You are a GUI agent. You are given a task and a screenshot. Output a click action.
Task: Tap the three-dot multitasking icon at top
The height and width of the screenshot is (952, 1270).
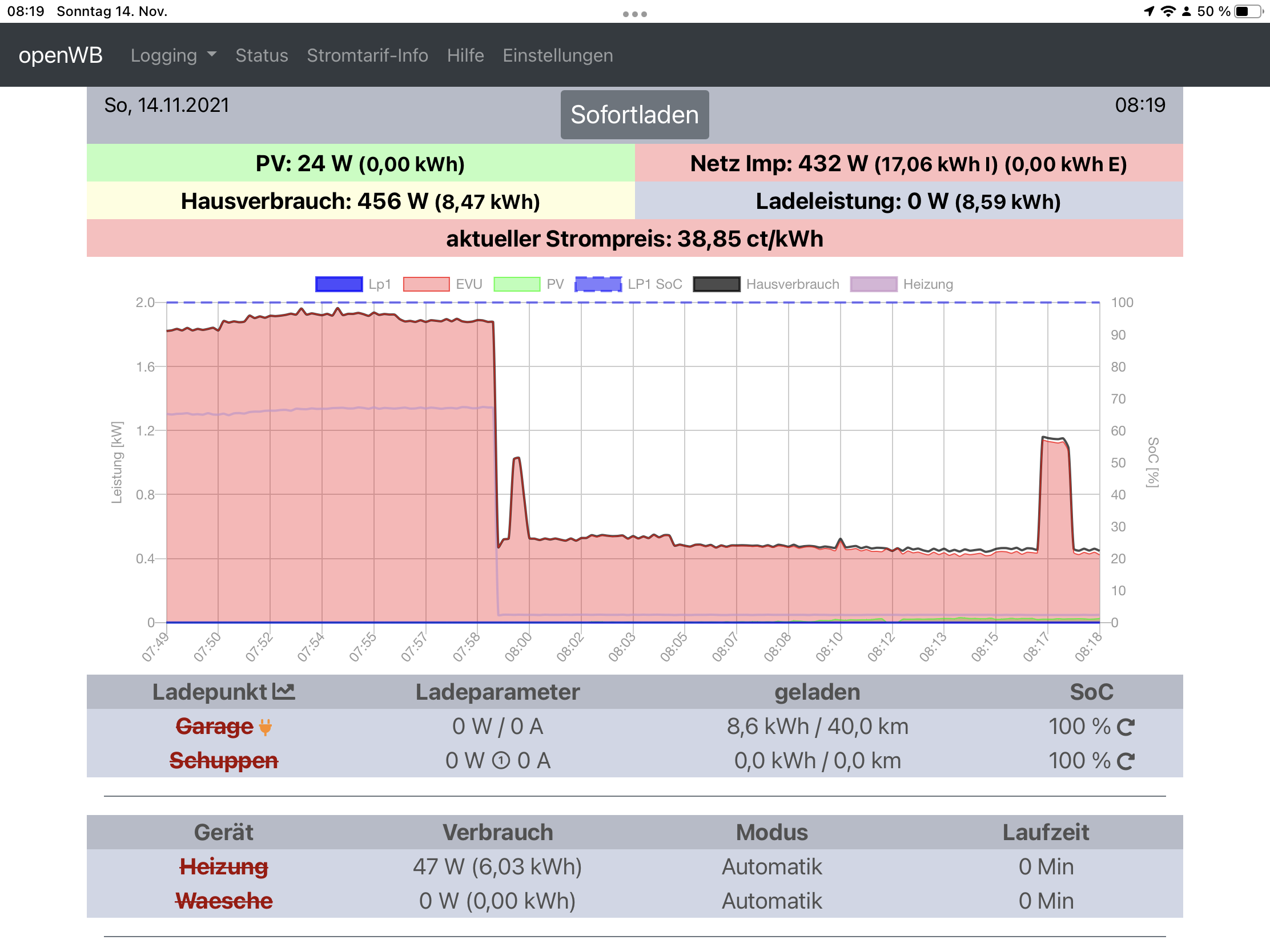[634, 14]
